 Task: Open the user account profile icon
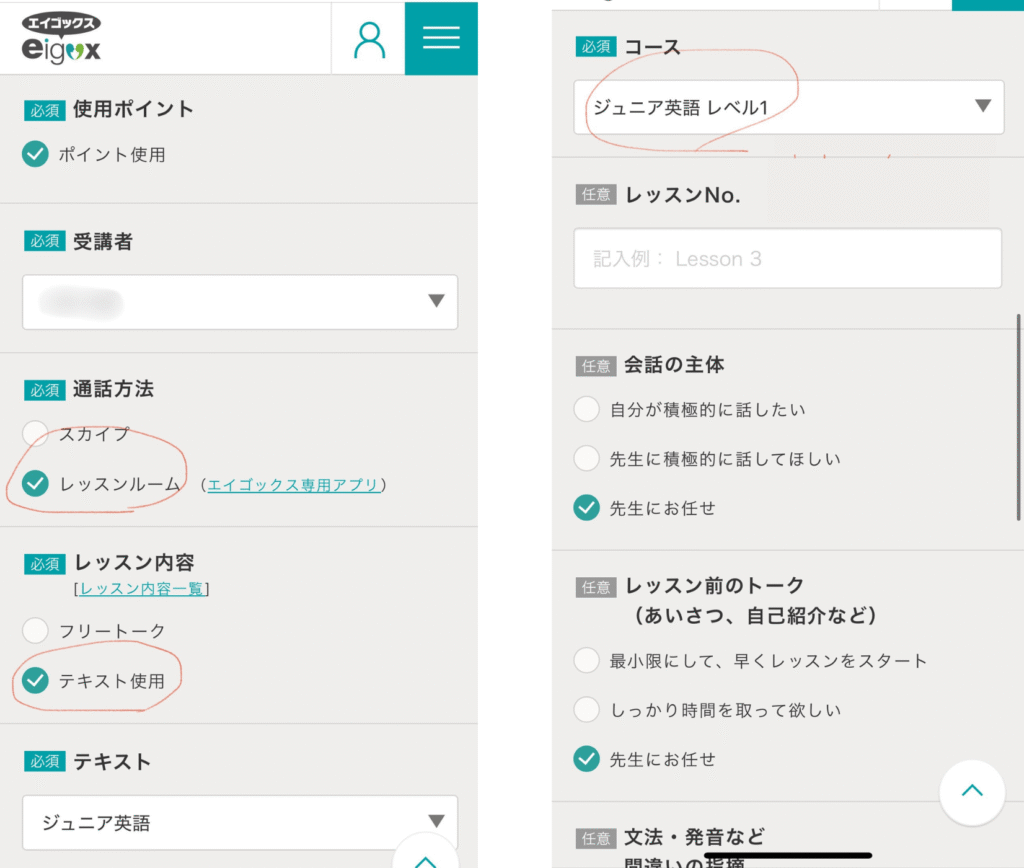[369, 38]
